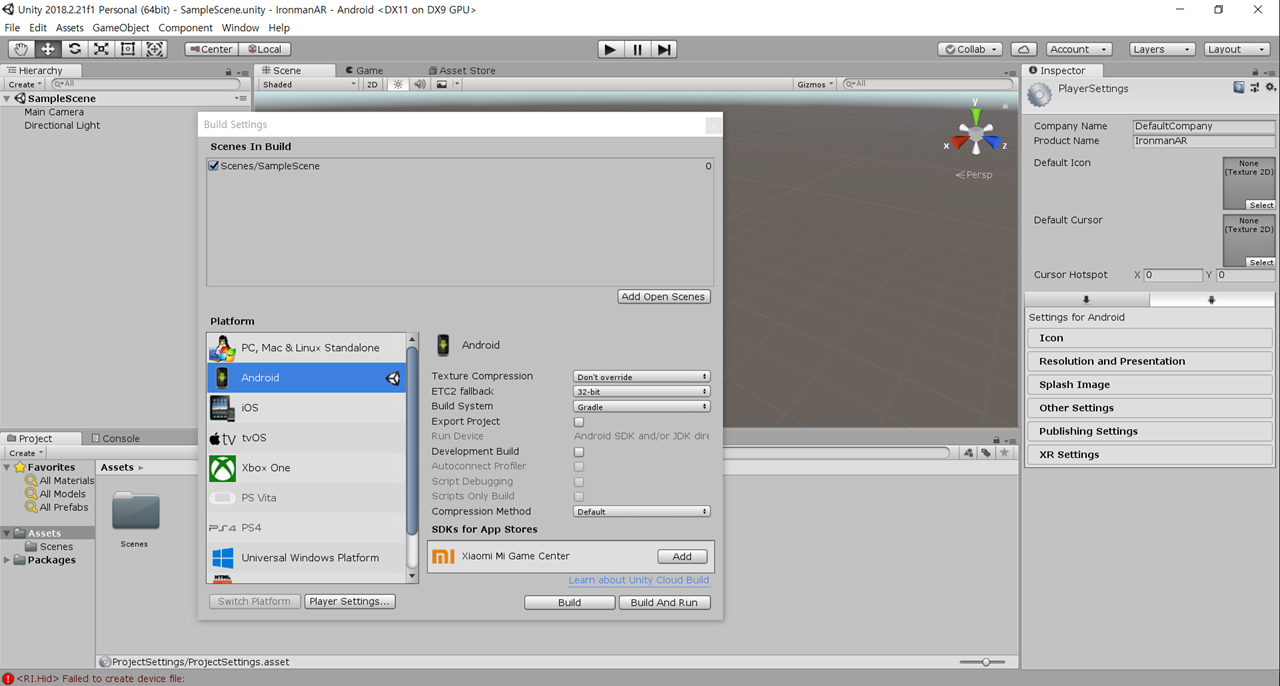This screenshot has height=686, width=1280.
Task: Open Learn about Unity Cloud Build link
Action: (639, 580)
